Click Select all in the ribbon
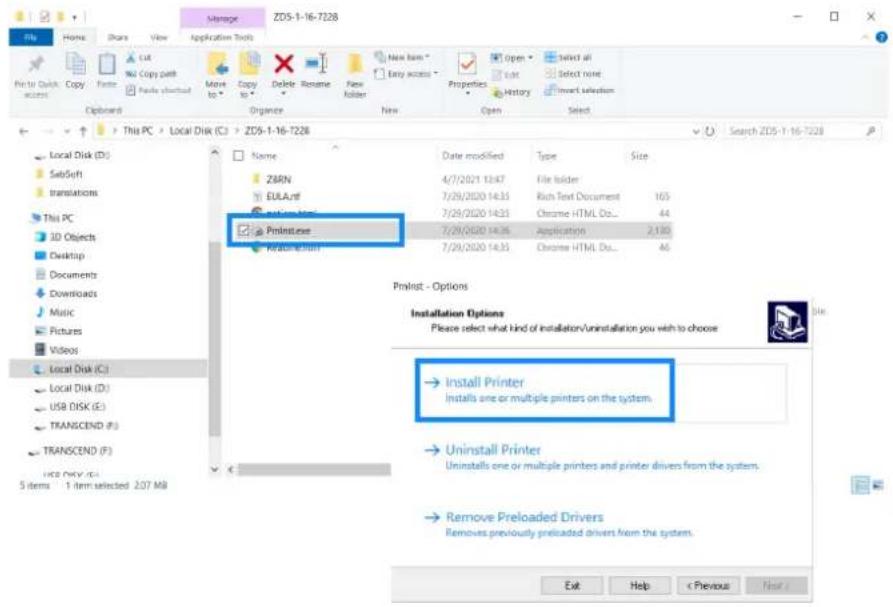 click(568, 58)
